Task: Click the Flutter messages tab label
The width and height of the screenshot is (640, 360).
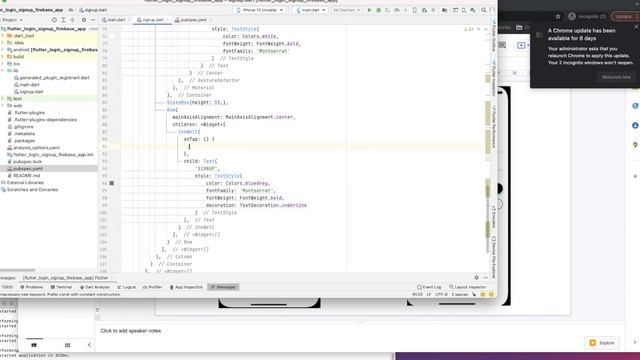Action: click(65, 278)
